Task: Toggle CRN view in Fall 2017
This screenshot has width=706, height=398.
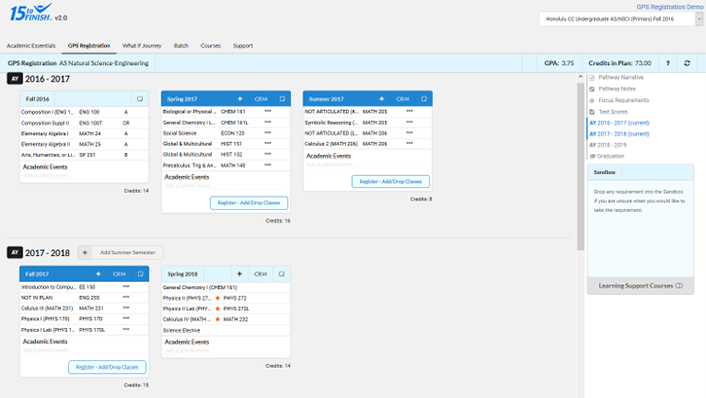Action: coord(119,274)
